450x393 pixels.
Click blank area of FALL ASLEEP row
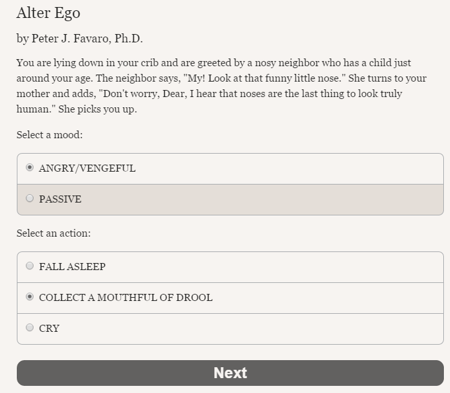click(273, 267)
